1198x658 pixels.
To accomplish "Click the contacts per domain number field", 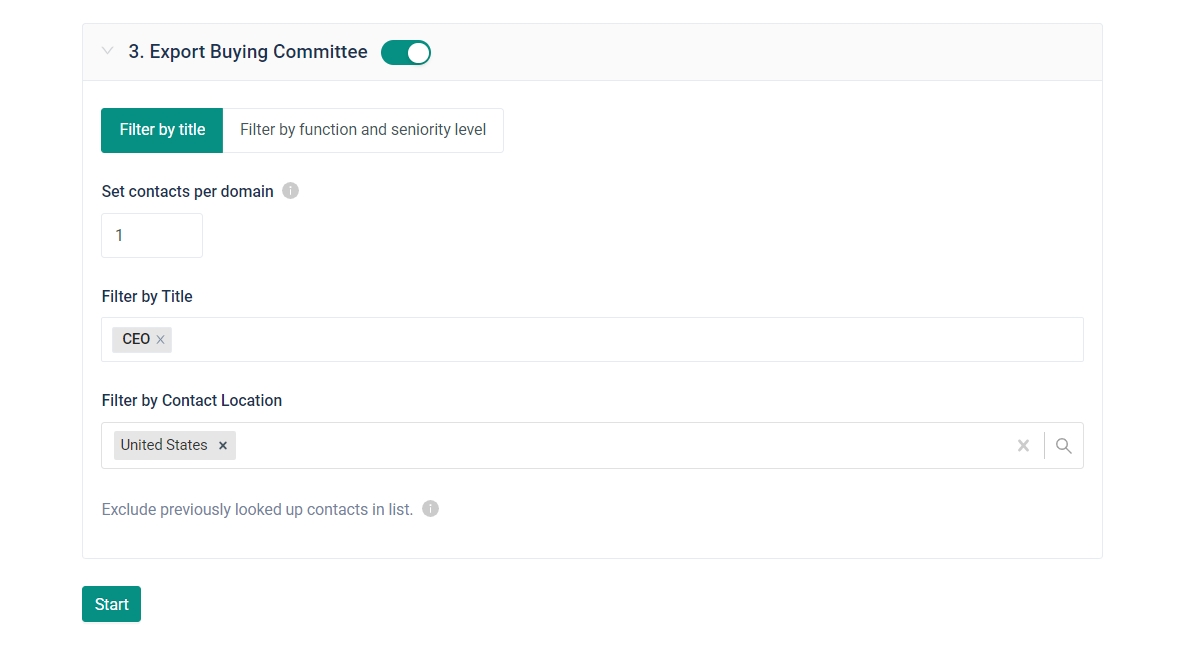I will click(152, 236).
